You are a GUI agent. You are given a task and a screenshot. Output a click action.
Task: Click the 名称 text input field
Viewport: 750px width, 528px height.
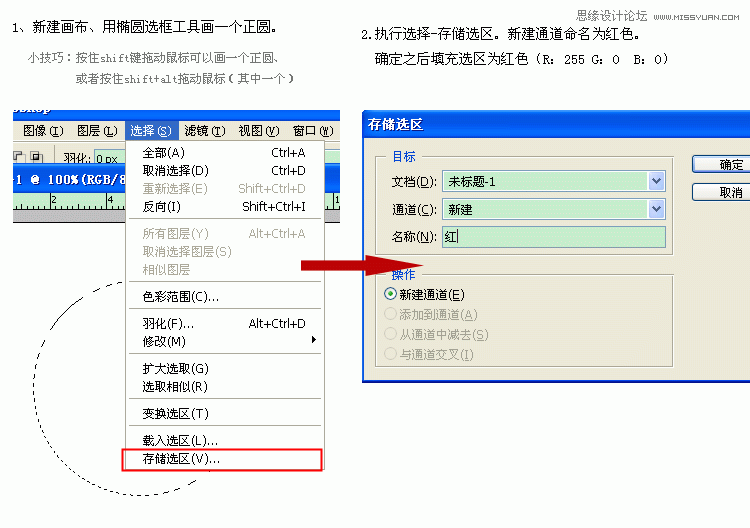(553, 237)
